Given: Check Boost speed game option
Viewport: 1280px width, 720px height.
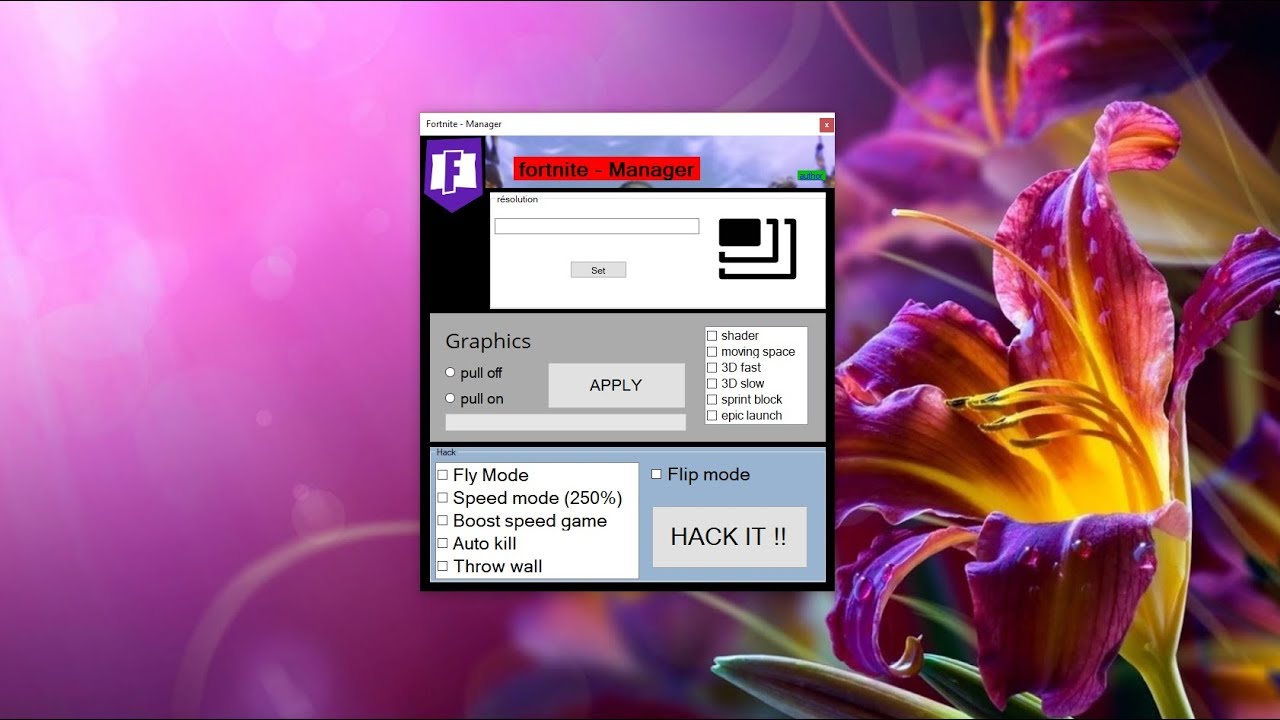Looking at the screenshot, I should 443,521.
